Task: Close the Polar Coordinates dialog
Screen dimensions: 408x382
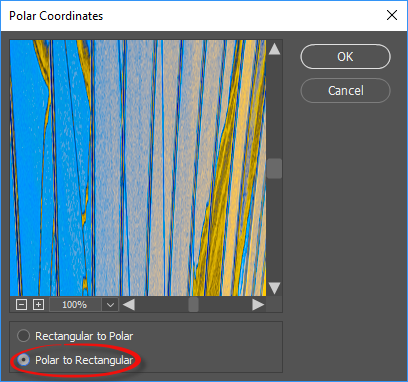Action: (392, 15)
